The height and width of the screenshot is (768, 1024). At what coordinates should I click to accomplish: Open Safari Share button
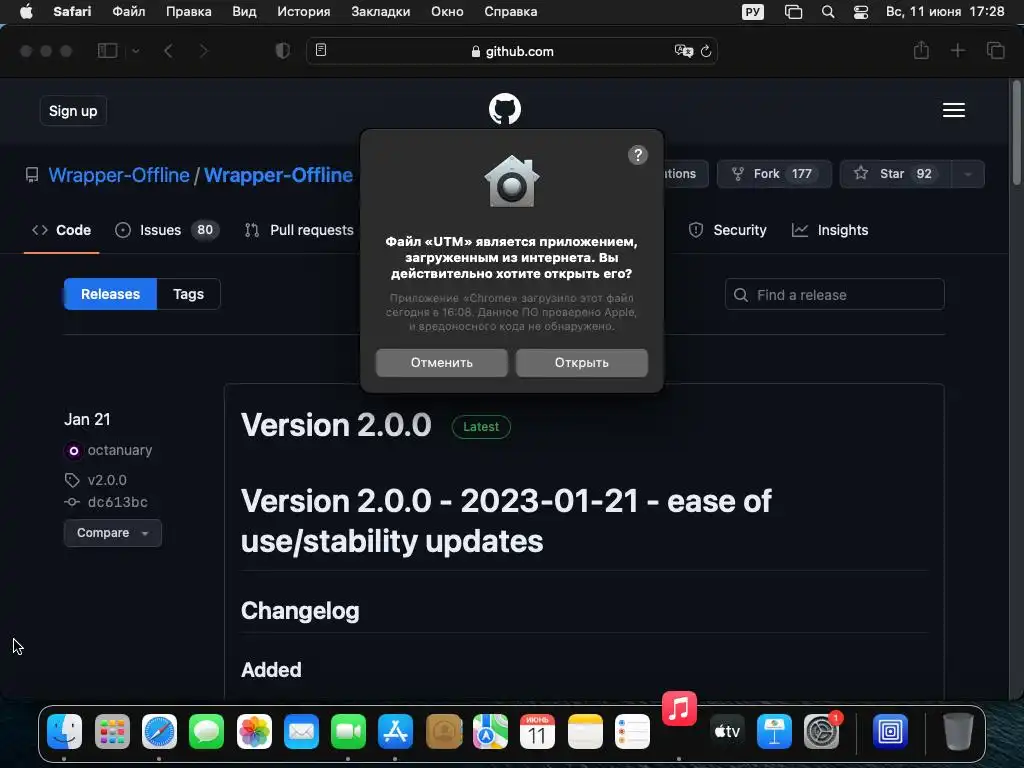(x=921, y=50)
